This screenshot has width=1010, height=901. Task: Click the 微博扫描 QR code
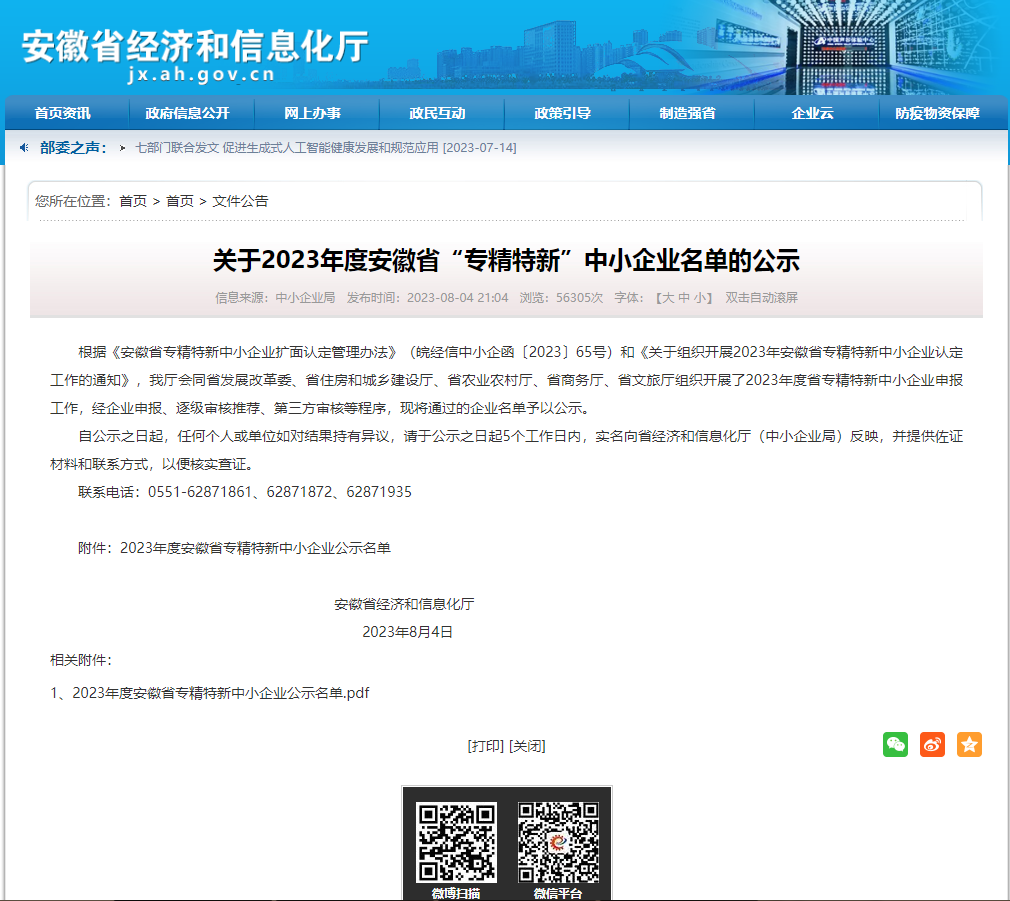click(x=456, y=842)
